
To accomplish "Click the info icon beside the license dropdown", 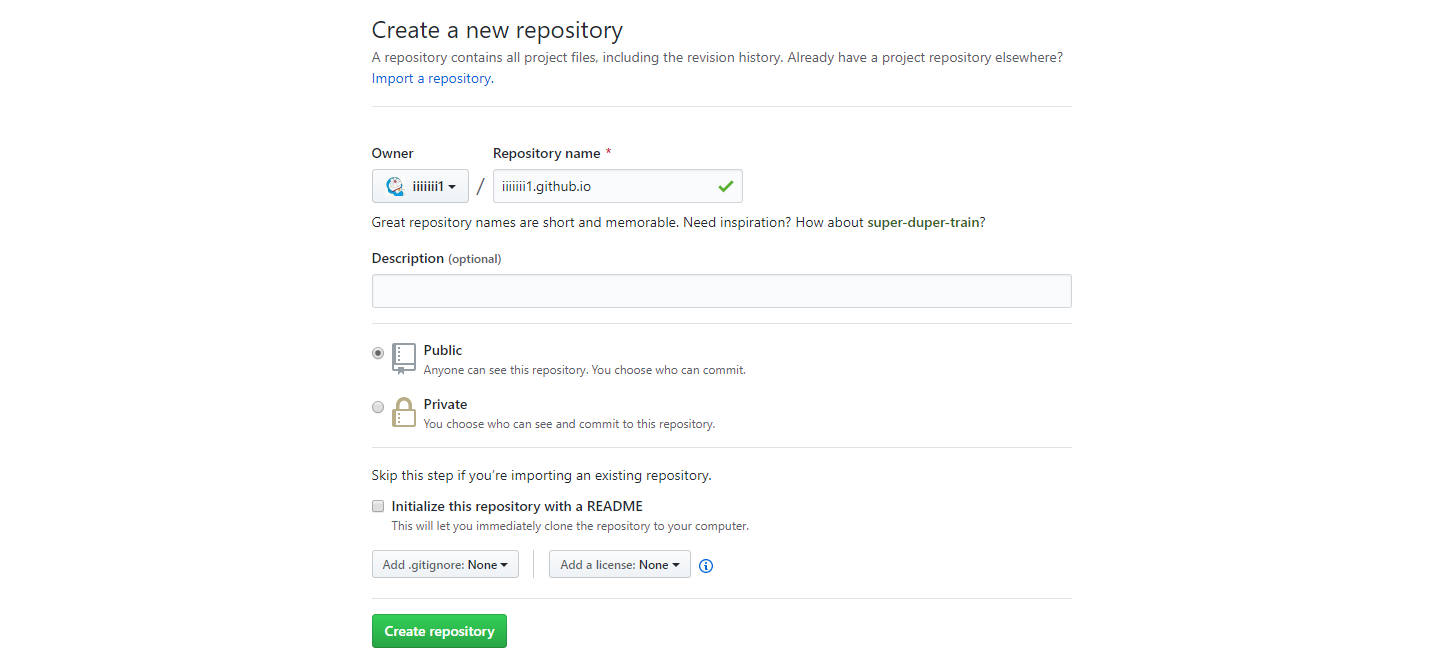I will click(706, 566).
